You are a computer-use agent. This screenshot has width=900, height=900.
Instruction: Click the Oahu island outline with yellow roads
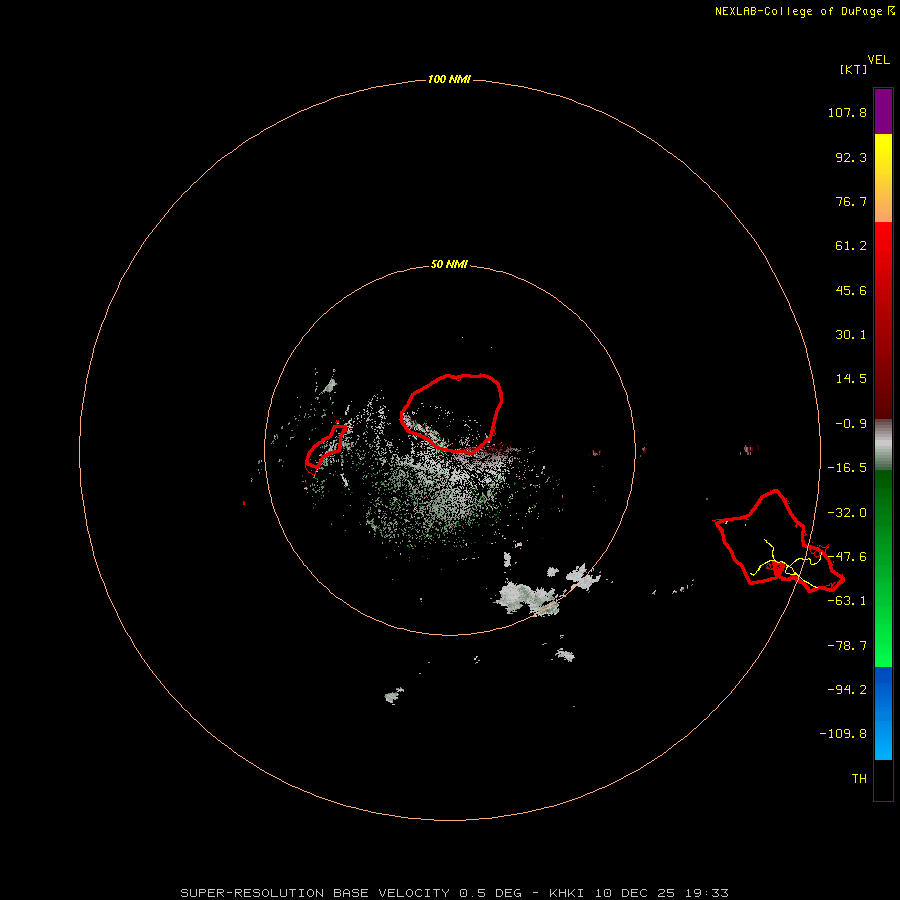(779, 541)
